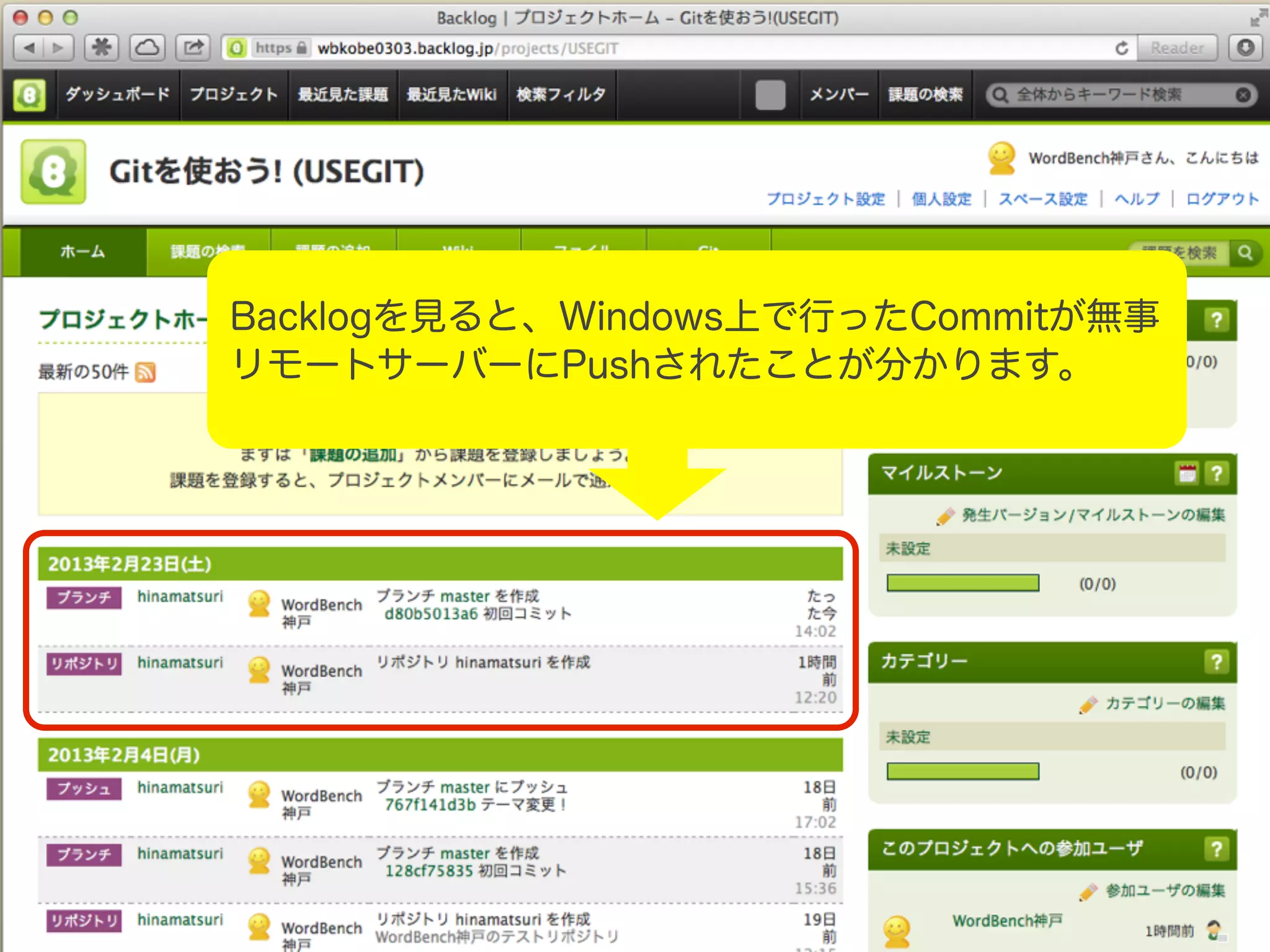Clear the keyword search field with X

[x=1243, y=95]
